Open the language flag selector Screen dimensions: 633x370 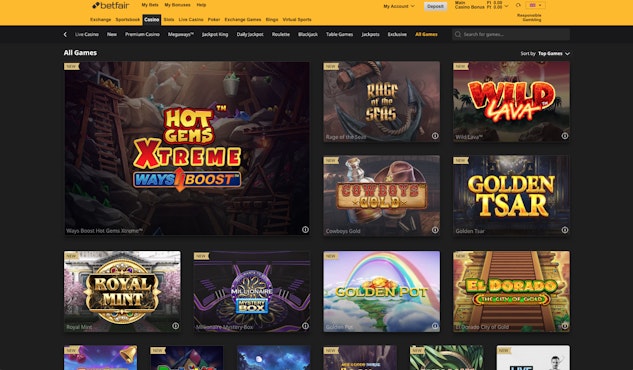(535, 5)
